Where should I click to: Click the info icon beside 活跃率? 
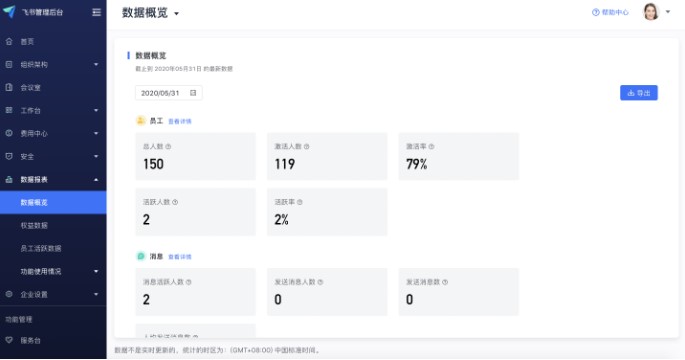(x=300, y=202)
